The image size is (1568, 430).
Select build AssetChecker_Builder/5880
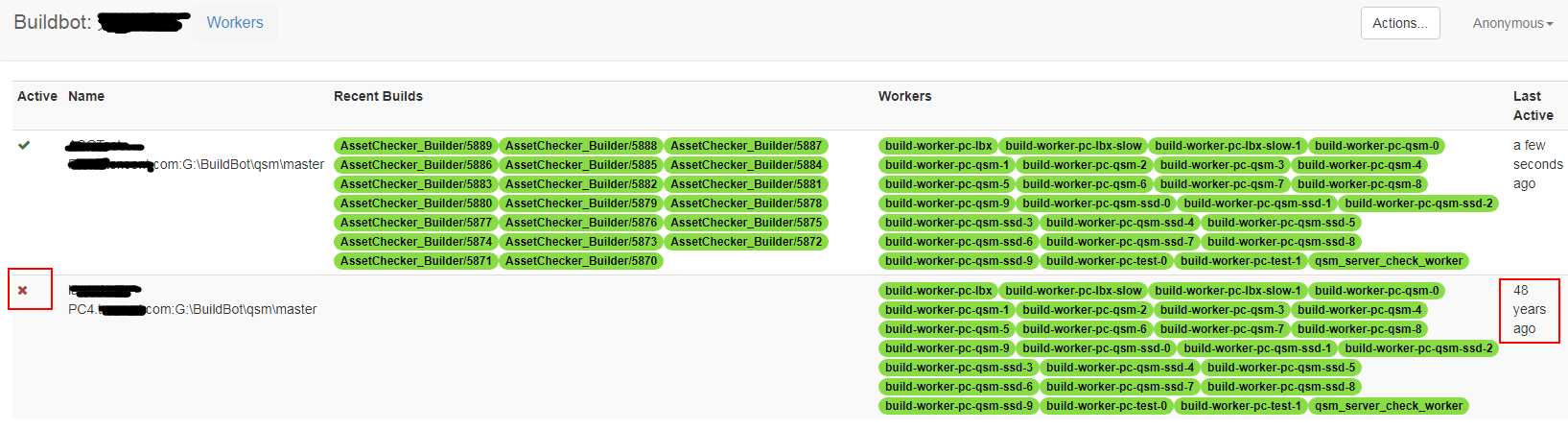point(416,203)
